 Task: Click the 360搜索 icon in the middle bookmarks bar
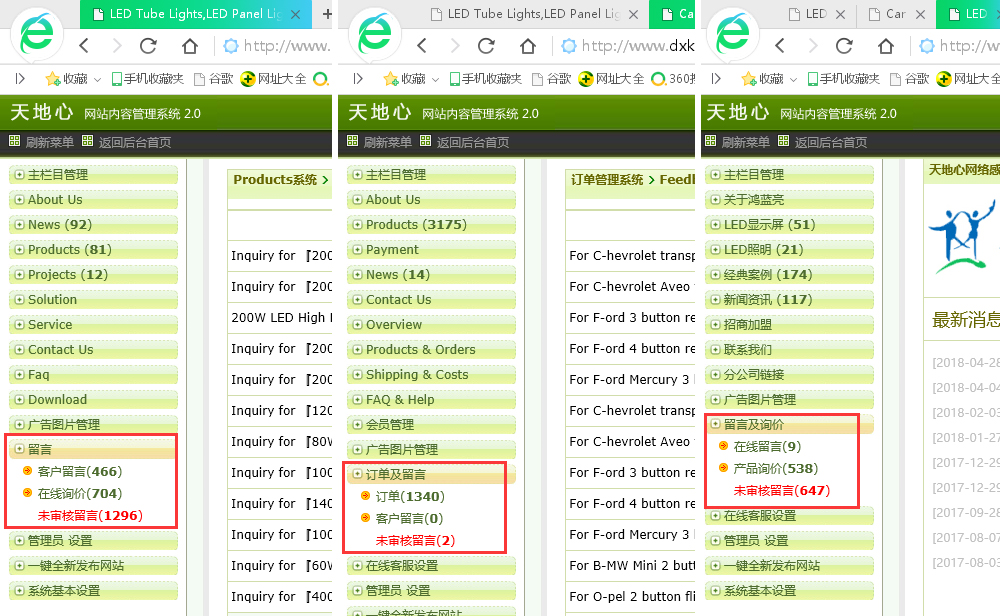[659, 79]
